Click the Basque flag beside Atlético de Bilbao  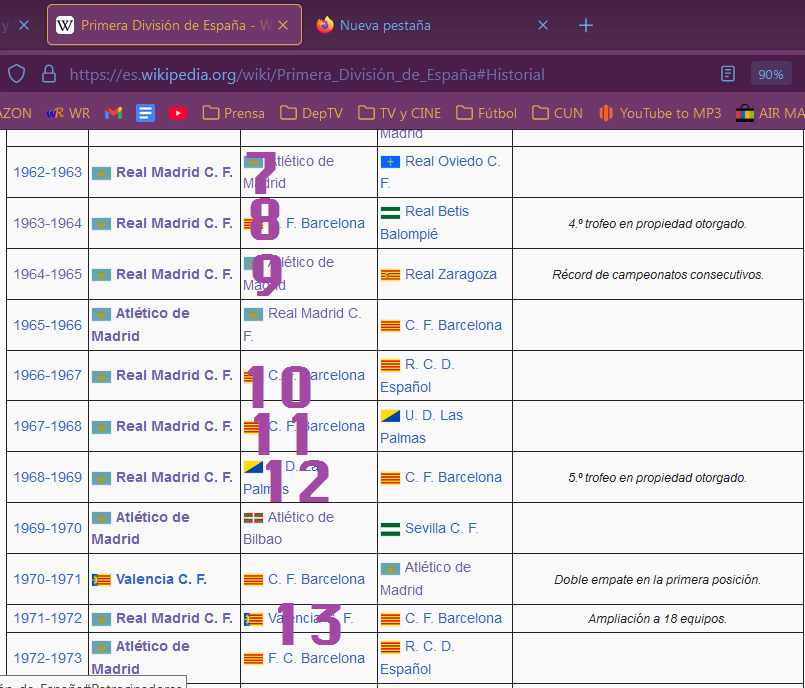pos(253,518)
